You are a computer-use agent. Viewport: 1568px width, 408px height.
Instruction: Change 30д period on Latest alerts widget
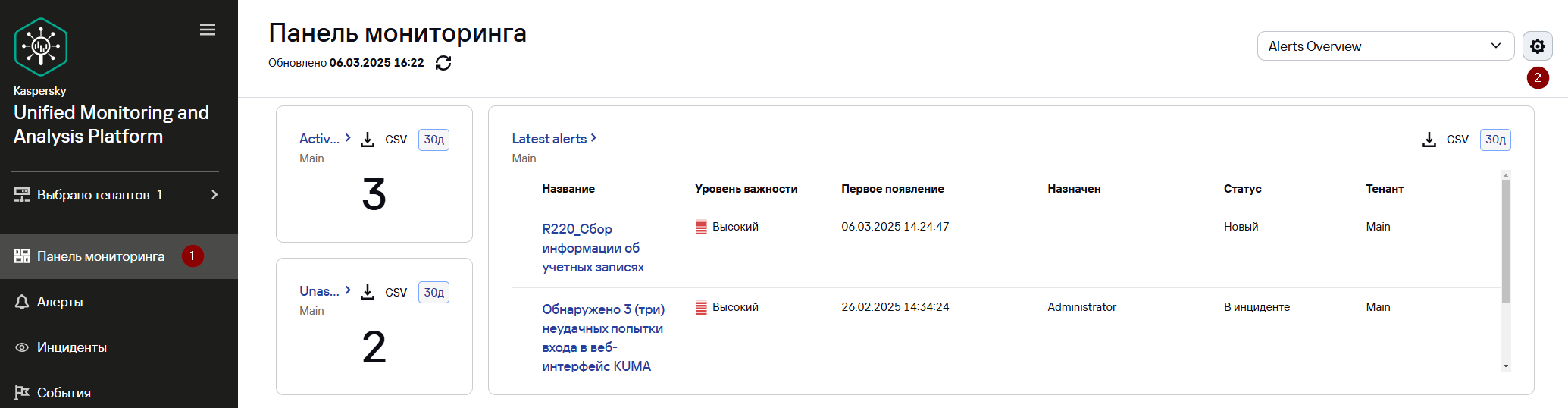1495,140
